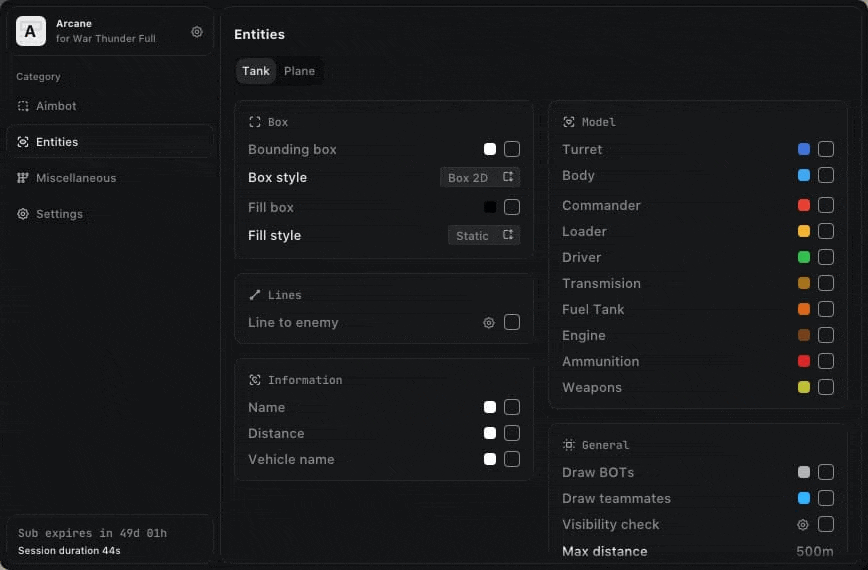Open the Miscellaneous category
868x570 pixels.
click(x=76, y=178)
